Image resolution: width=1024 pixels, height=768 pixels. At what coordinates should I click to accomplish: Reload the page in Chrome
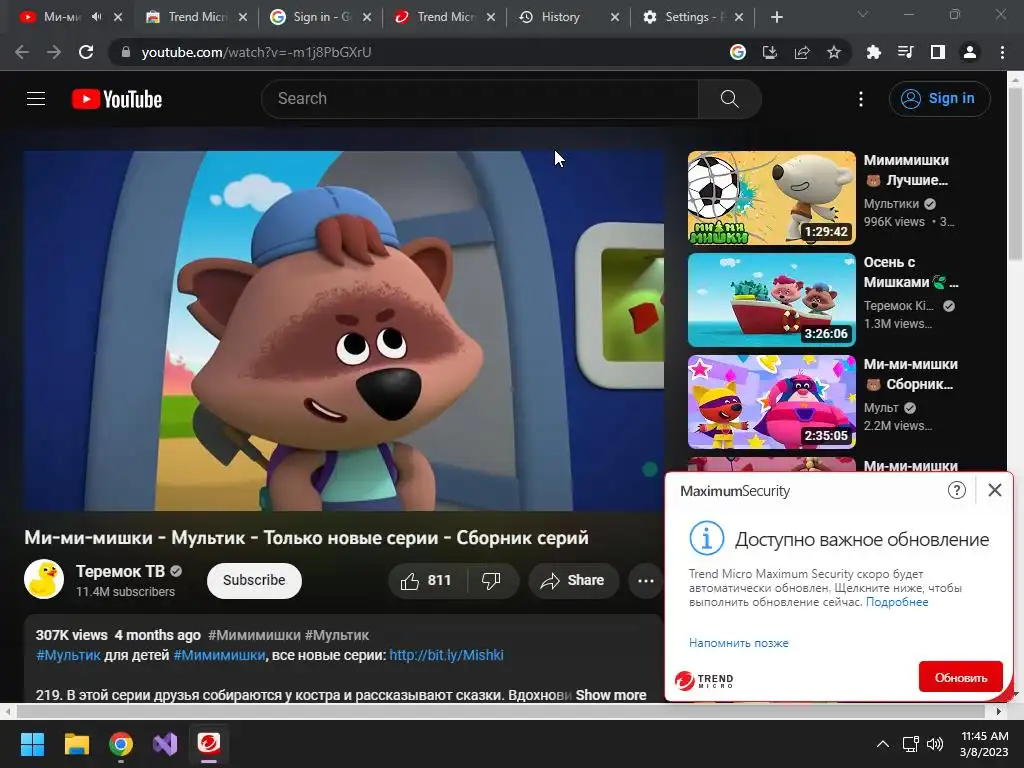point(86,52)
